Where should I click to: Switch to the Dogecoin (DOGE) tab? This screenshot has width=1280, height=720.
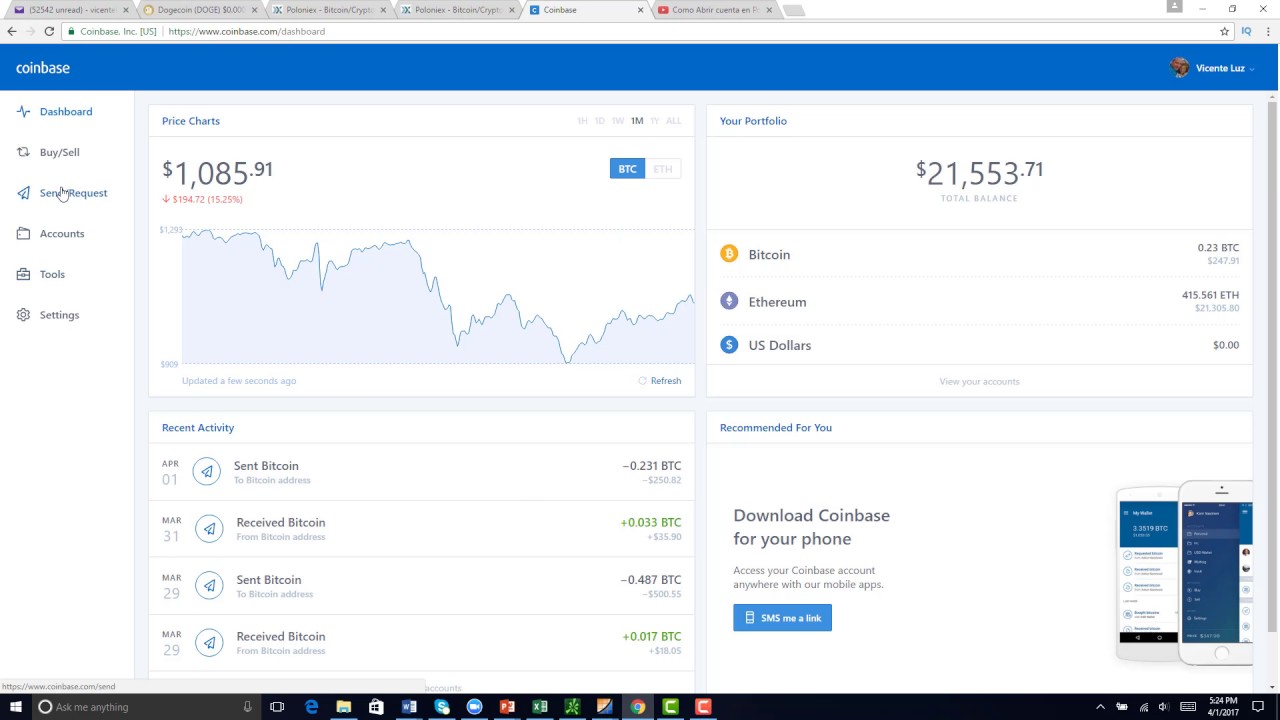pyautogui.click(x=200, y=10)
